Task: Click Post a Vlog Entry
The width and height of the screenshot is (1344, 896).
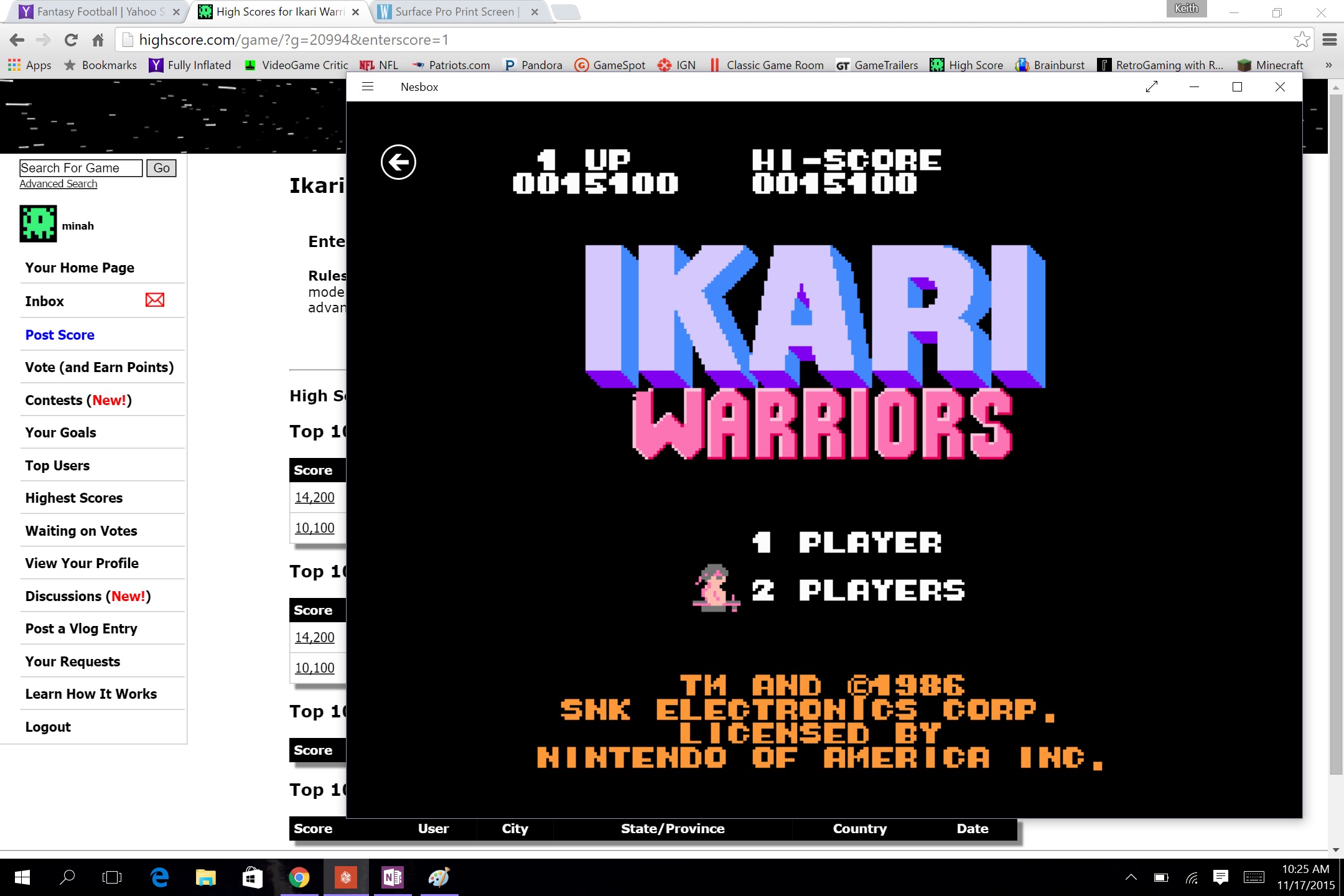Action: [x=81, y=628]
